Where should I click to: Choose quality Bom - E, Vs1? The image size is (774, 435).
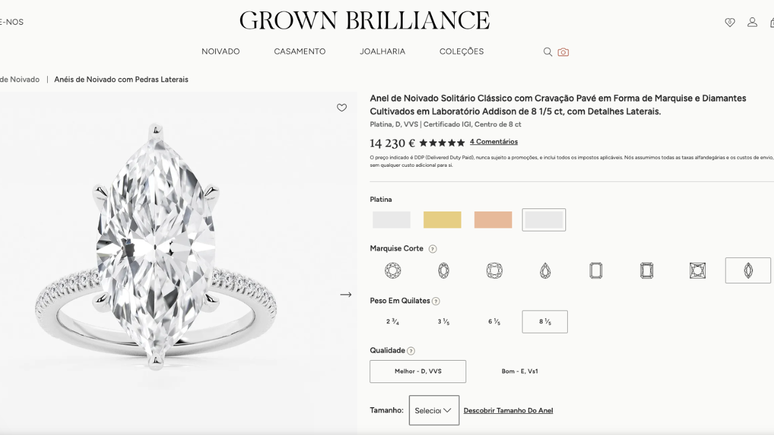(x=520, y=371)
